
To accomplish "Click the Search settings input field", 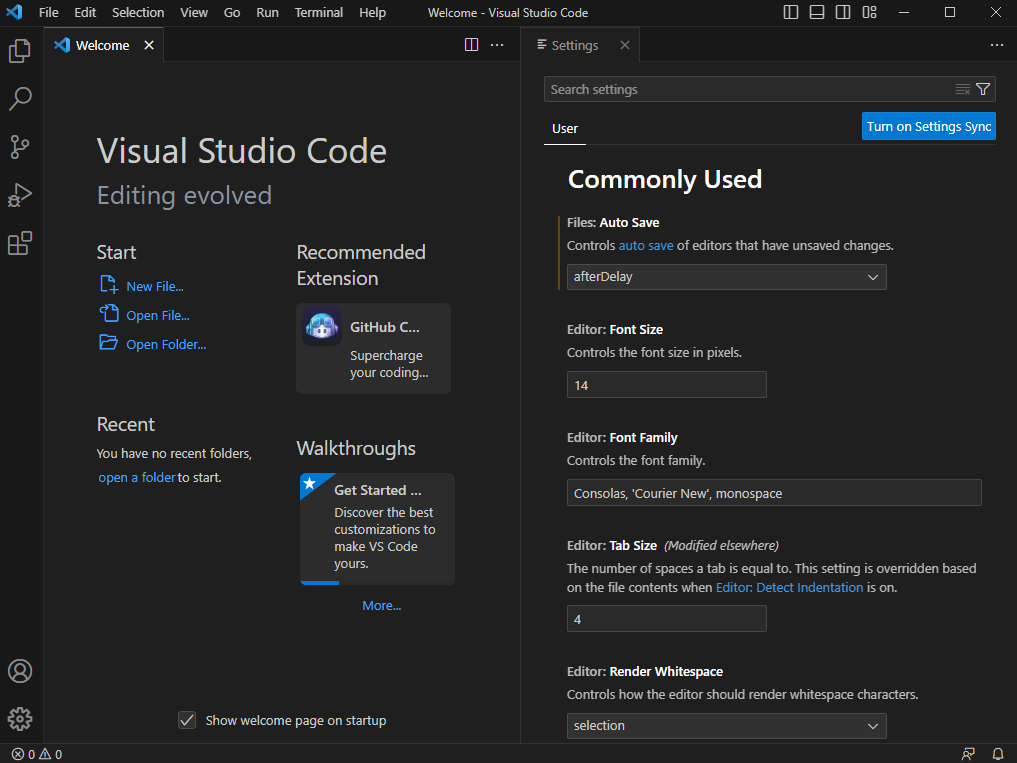I will pos(749,90).
